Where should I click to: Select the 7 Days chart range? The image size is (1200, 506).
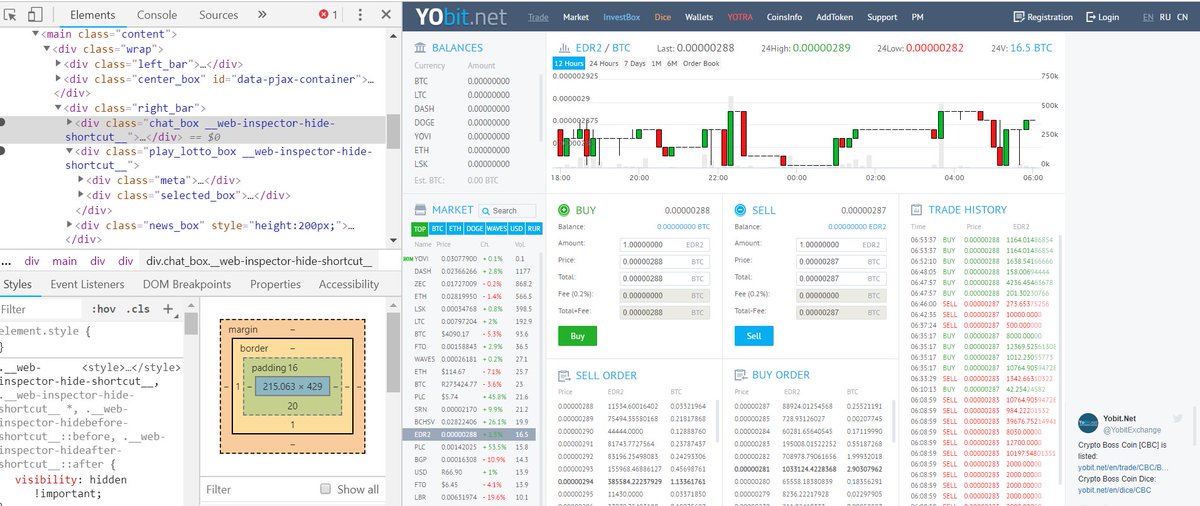[x=634, y=64]
